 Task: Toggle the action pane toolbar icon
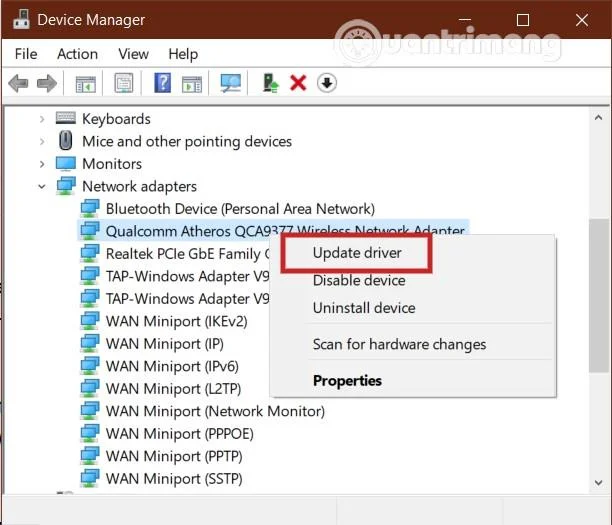point(192,84)
